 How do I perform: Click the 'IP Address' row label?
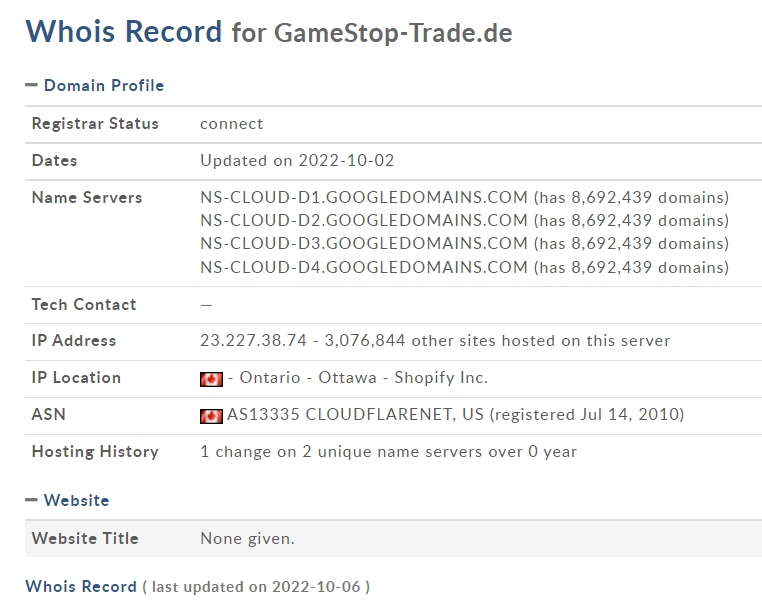tap(74, 341)
